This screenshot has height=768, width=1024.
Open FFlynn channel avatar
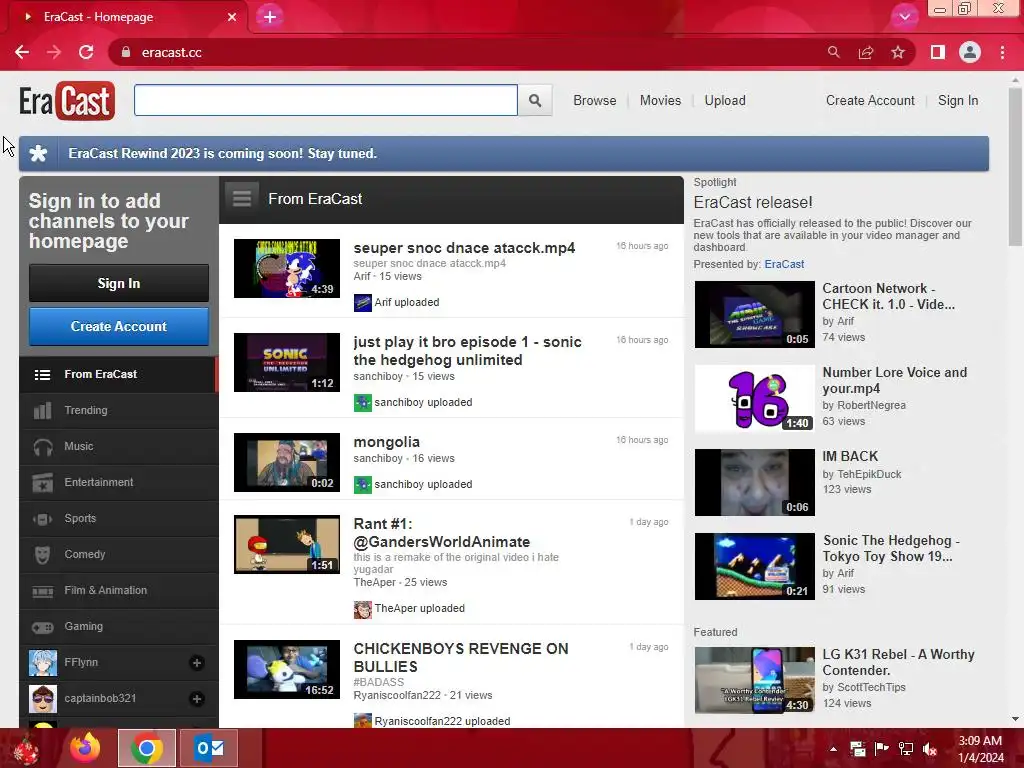43,662
